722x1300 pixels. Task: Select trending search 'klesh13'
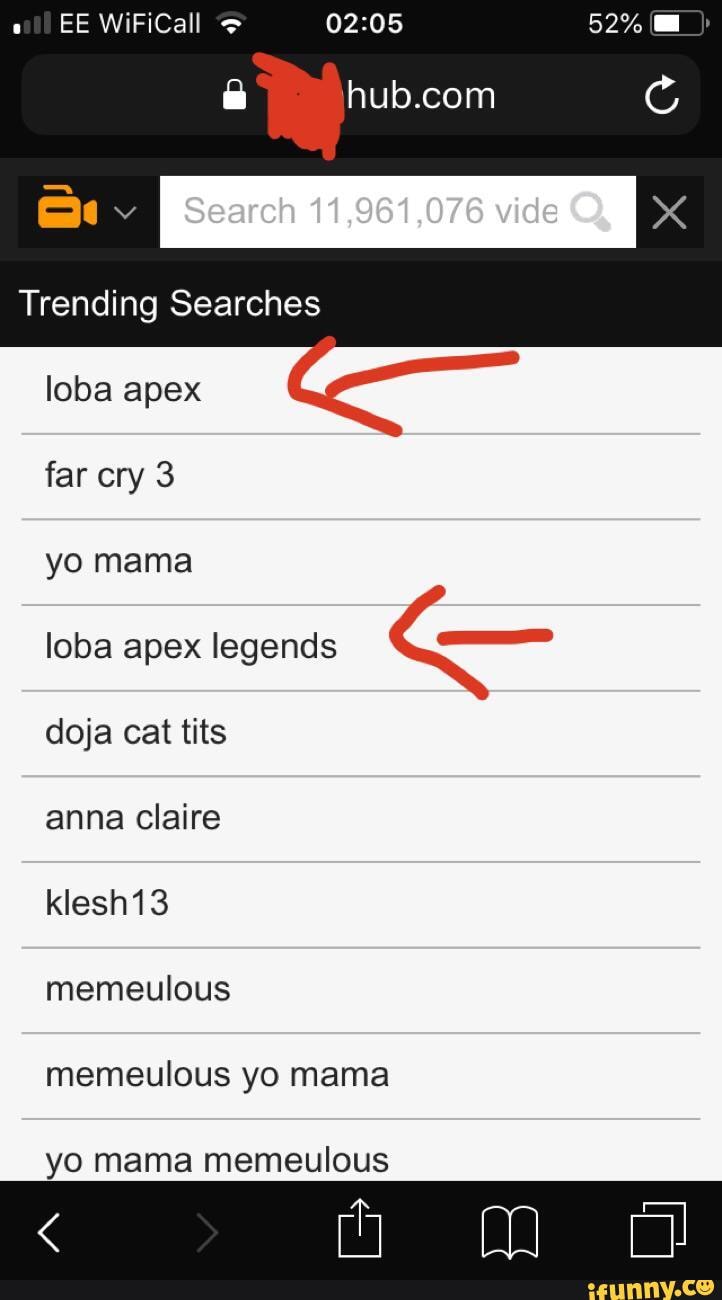(360, 905)
